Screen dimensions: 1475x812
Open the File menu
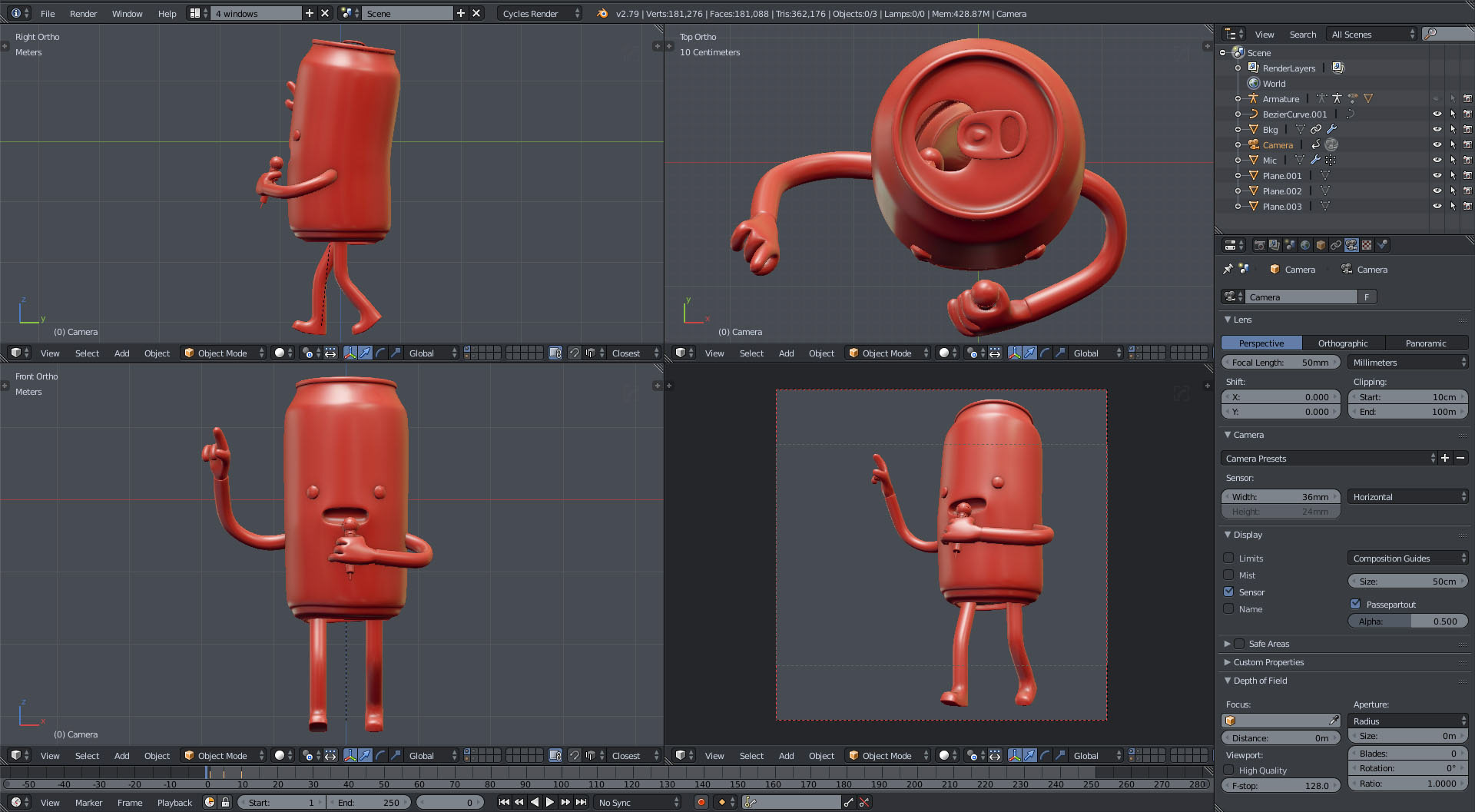48,13
